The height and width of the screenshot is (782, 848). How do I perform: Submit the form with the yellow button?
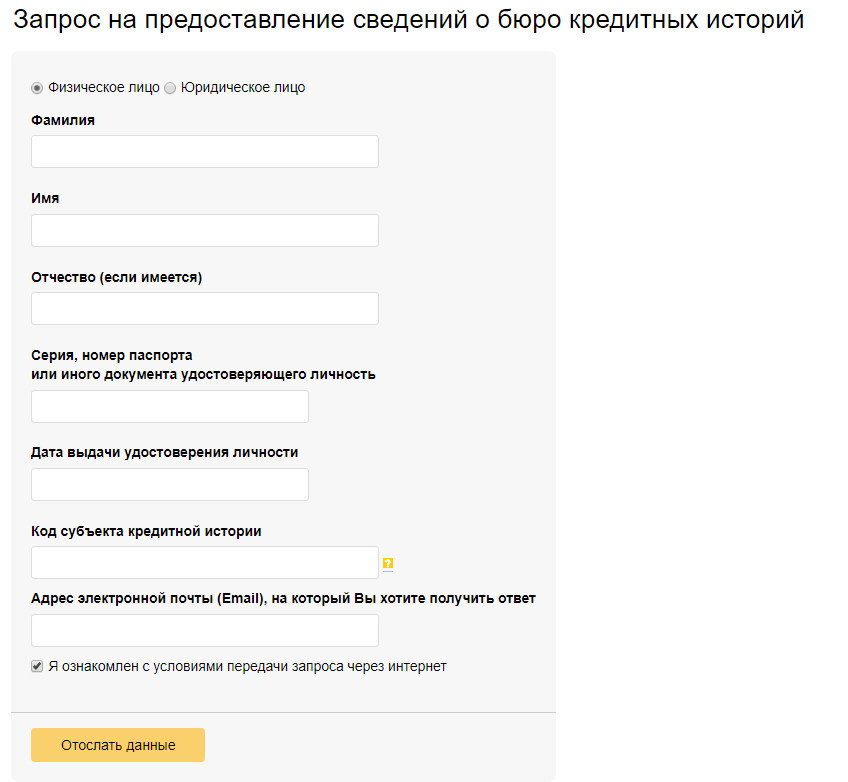(x=117, y=744)
